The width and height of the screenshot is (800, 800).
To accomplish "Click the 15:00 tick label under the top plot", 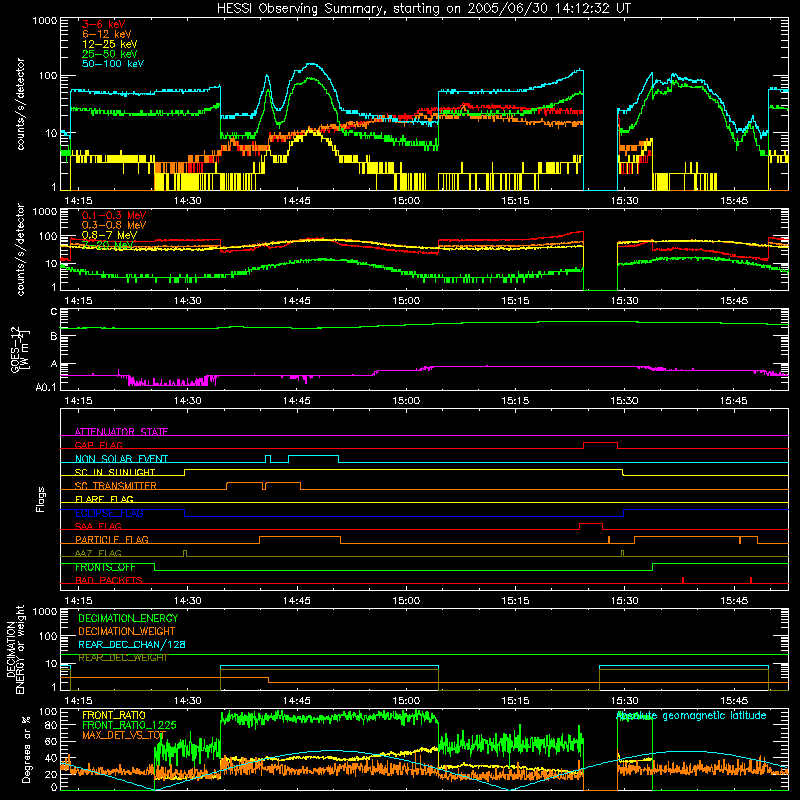I will click(406, 200).
